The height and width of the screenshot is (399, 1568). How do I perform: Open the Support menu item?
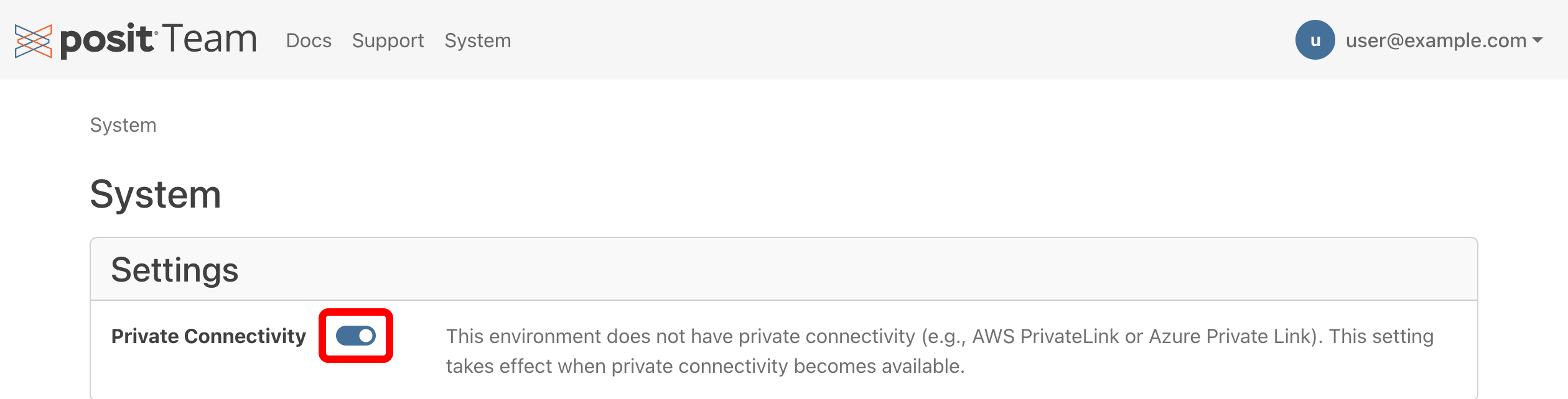(x=388, y=40)
